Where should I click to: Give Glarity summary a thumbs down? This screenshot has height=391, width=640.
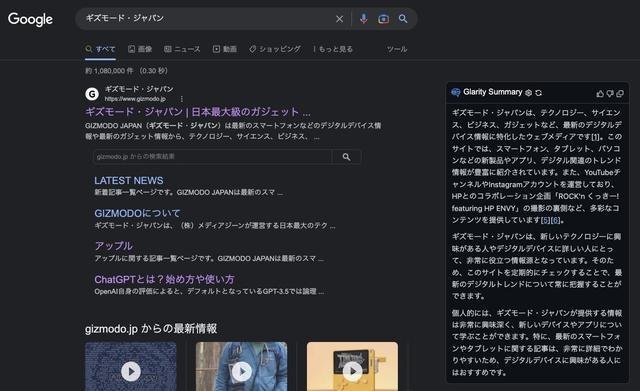(x=610, y=94)
